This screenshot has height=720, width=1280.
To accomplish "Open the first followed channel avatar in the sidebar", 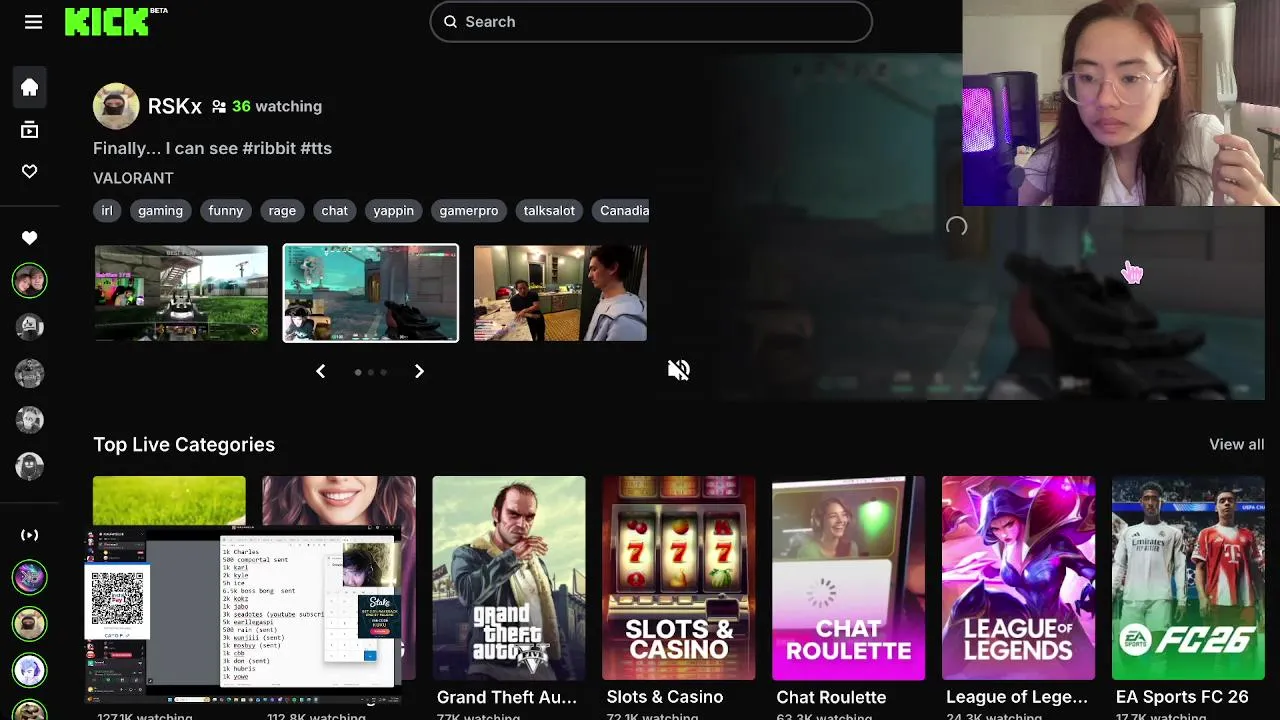I will click(29, 281).
